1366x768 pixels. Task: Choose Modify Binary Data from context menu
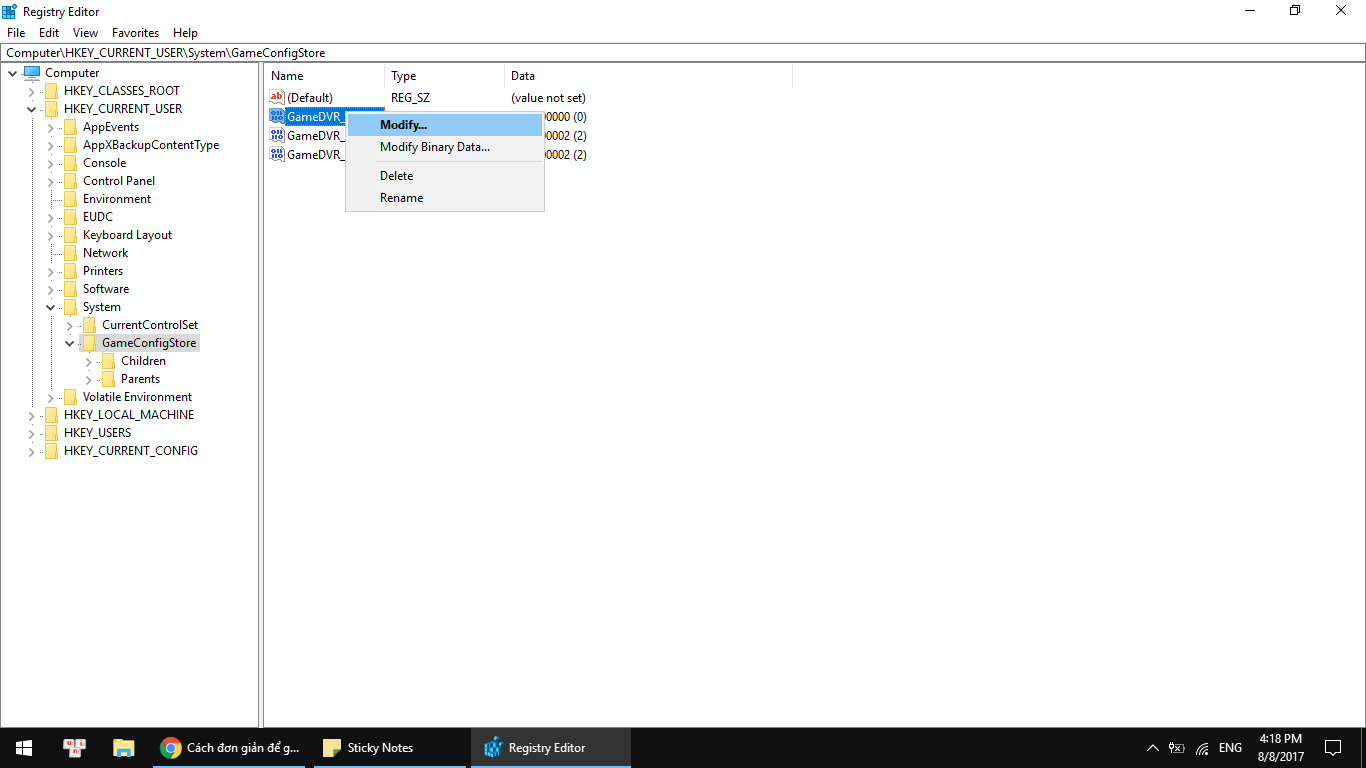coord(434,147)
